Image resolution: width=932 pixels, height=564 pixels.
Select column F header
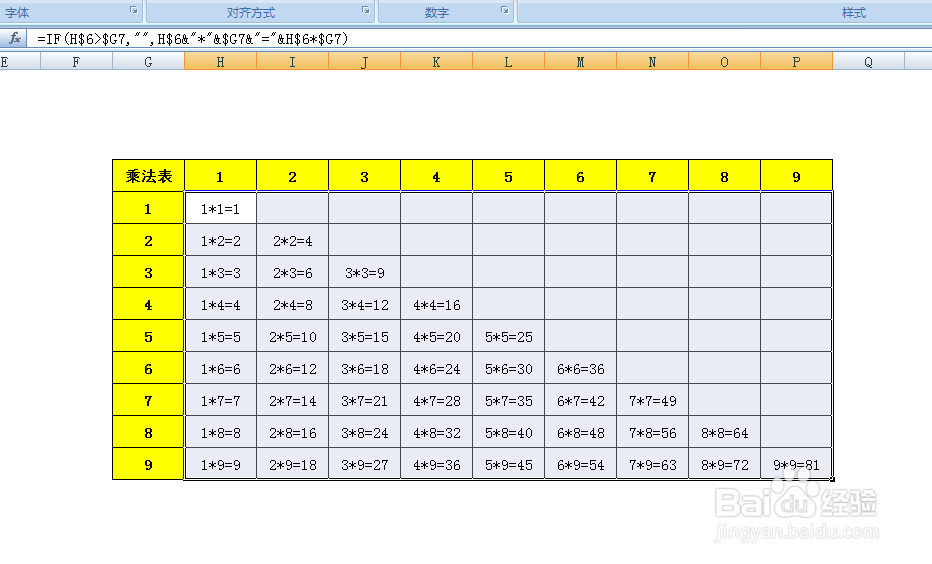[76, 62]
